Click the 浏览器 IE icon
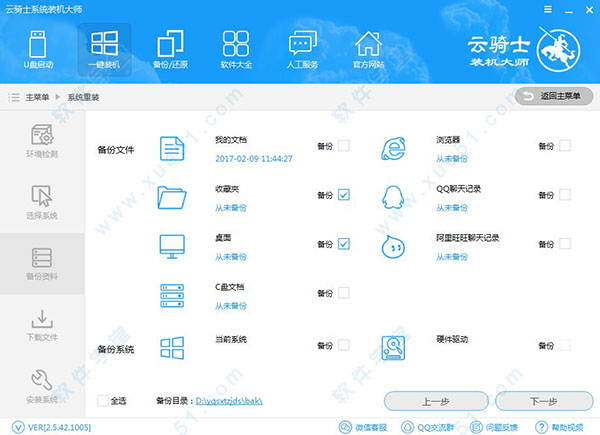 coord(393,148)
